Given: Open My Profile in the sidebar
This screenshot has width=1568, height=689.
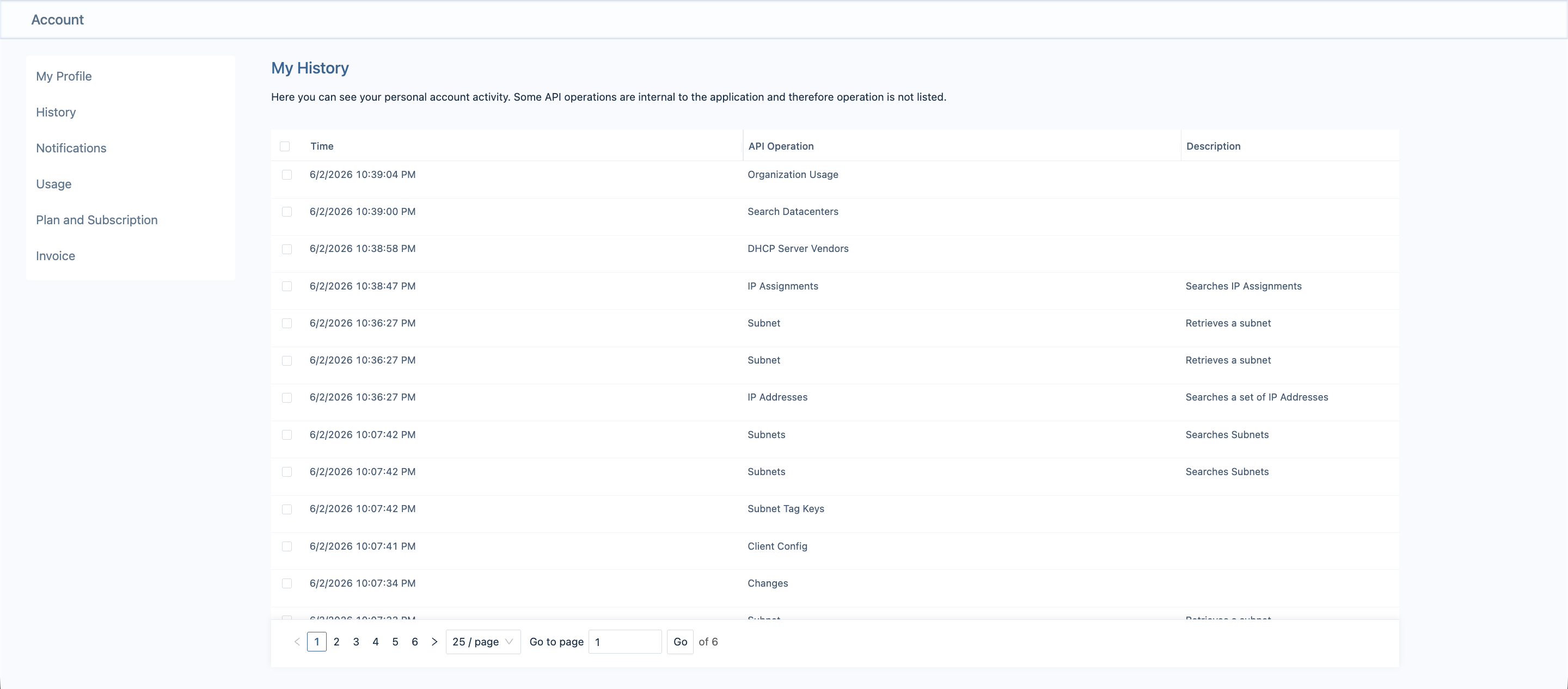Looking at the screenshot, I should click(64, 76).
